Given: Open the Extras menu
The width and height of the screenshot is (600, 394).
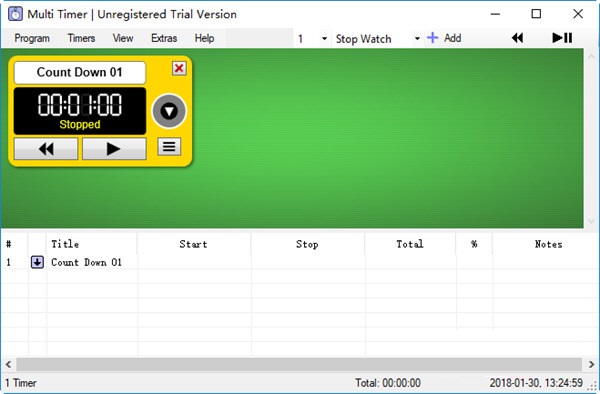Looking at the screenshot, I should 164,38.
